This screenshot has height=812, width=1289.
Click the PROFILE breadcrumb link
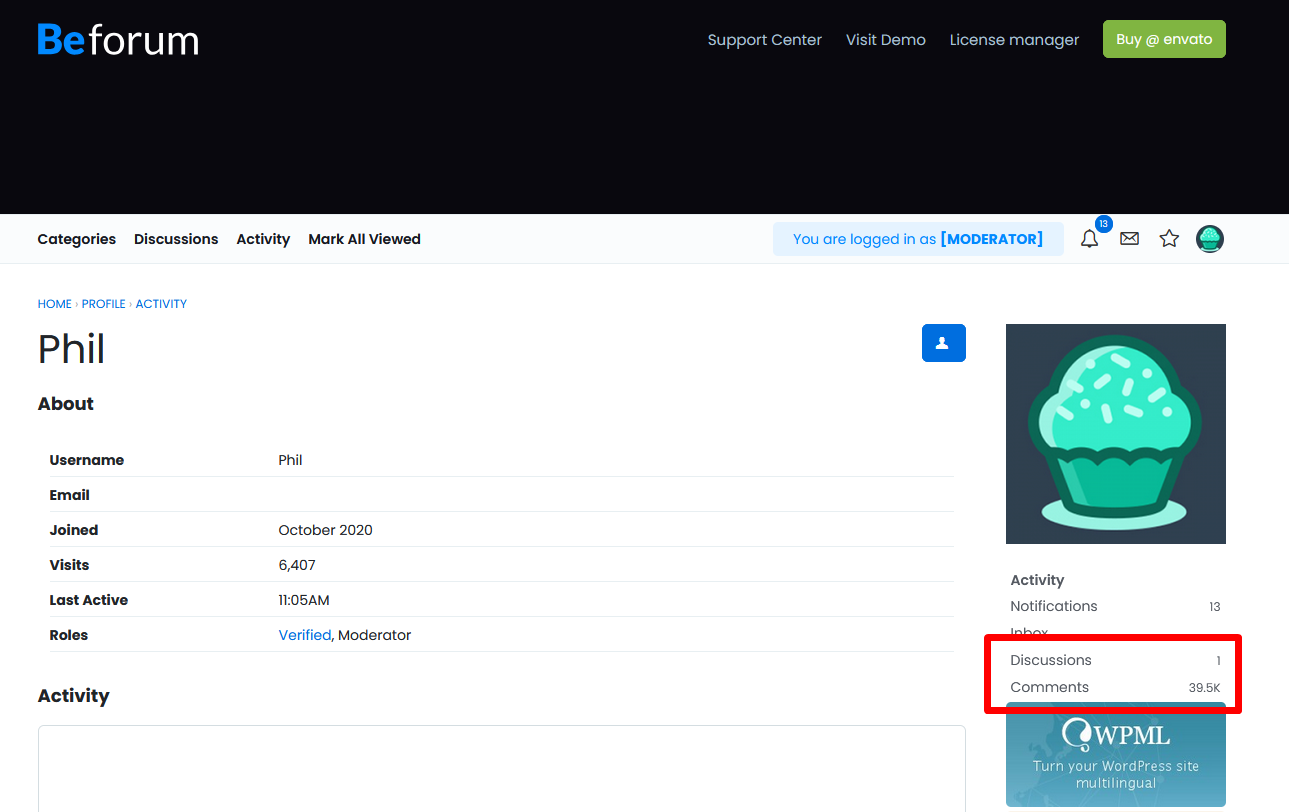[104, 304]
